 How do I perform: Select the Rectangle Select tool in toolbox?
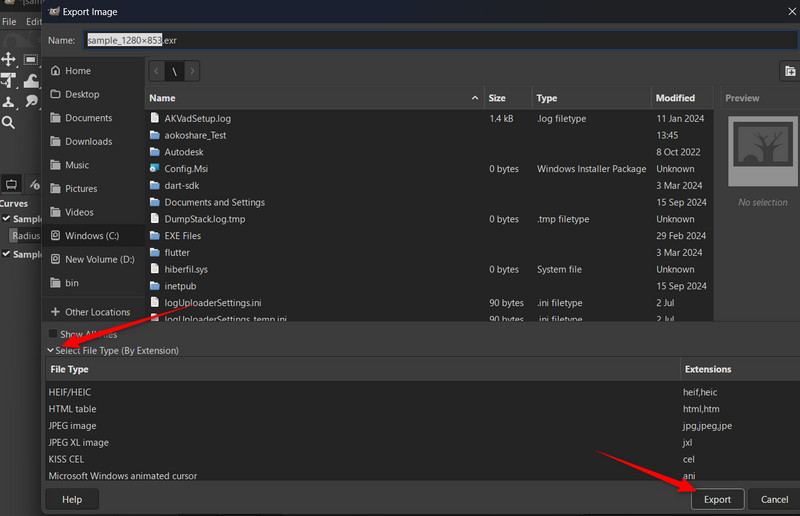[x=31, y=59]
